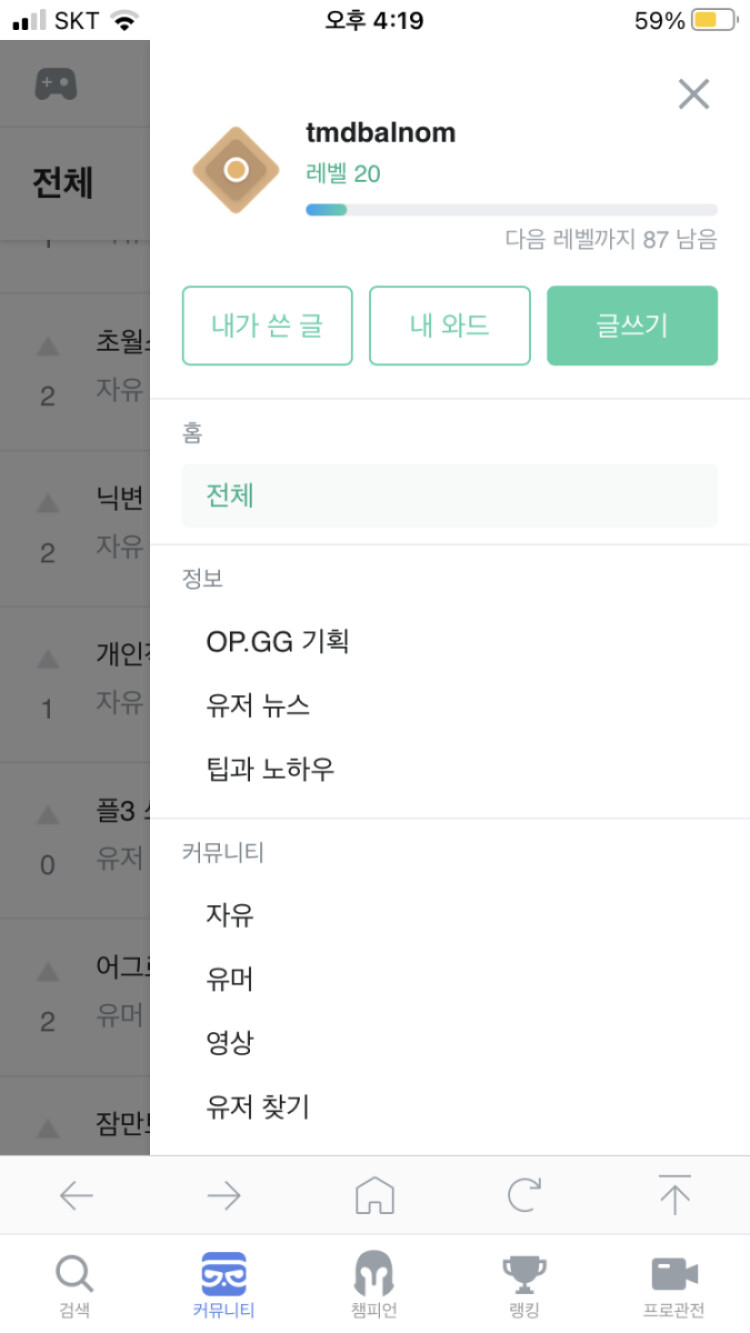Open 검색 search tab
The width and height of the screenshot is (750, 1333).
74,1285
